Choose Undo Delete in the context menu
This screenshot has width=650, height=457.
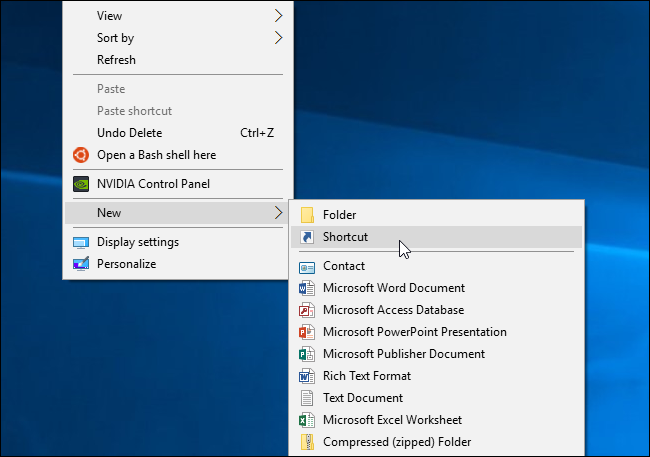(x=178, y=133)
